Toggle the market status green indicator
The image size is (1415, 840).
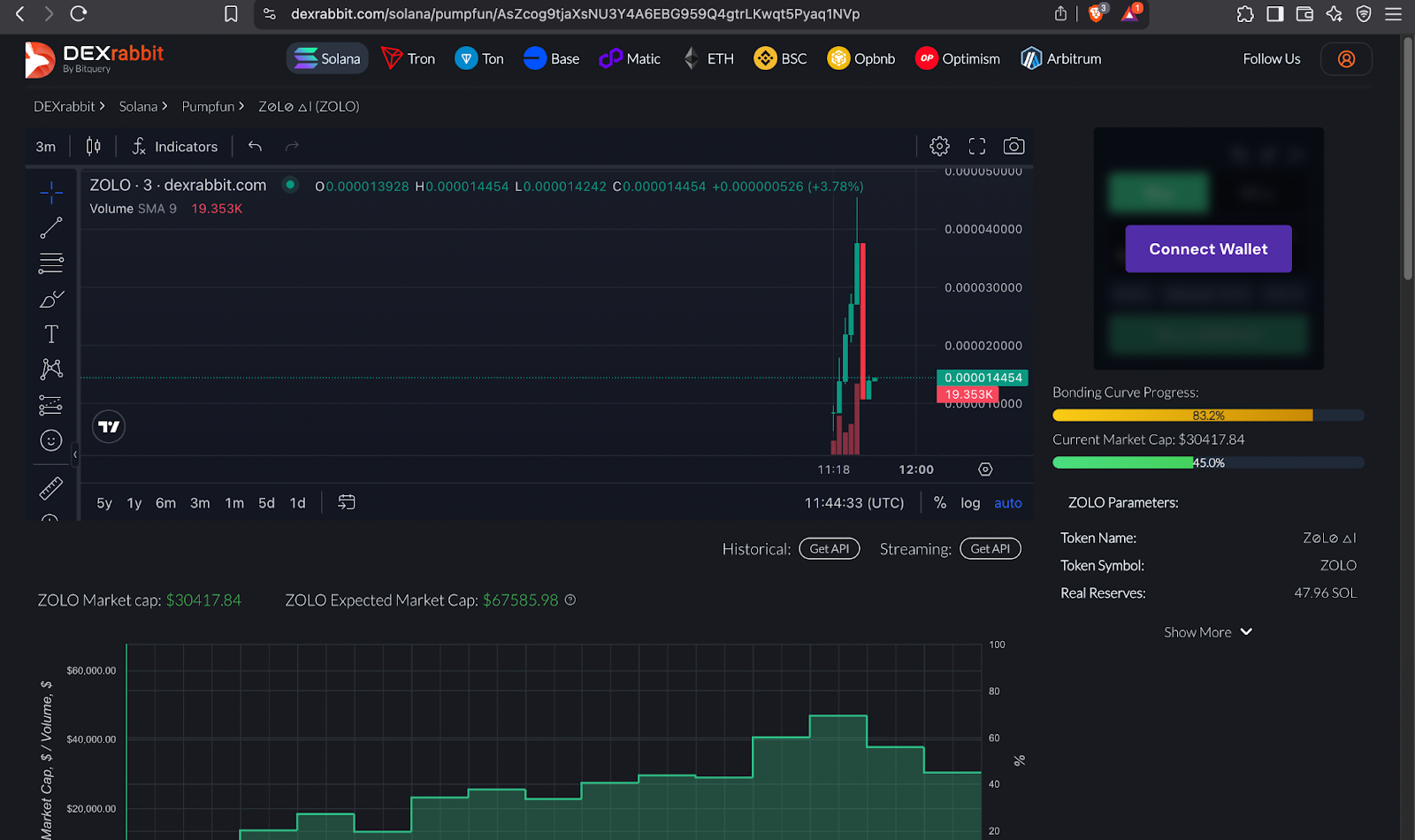click(x=289, y=185)
